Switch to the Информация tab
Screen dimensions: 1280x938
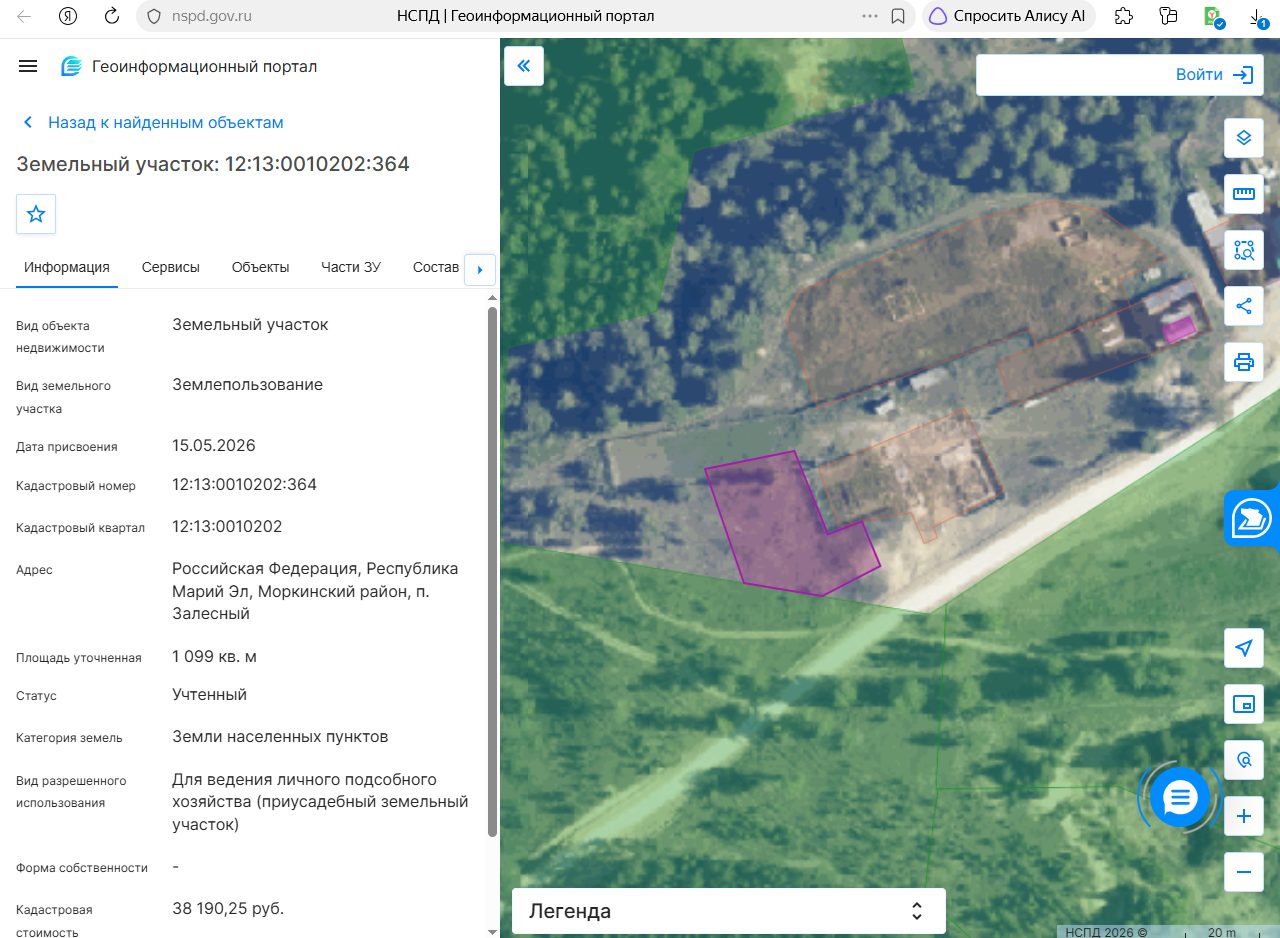pyautogui.click(x=67, y=267)
